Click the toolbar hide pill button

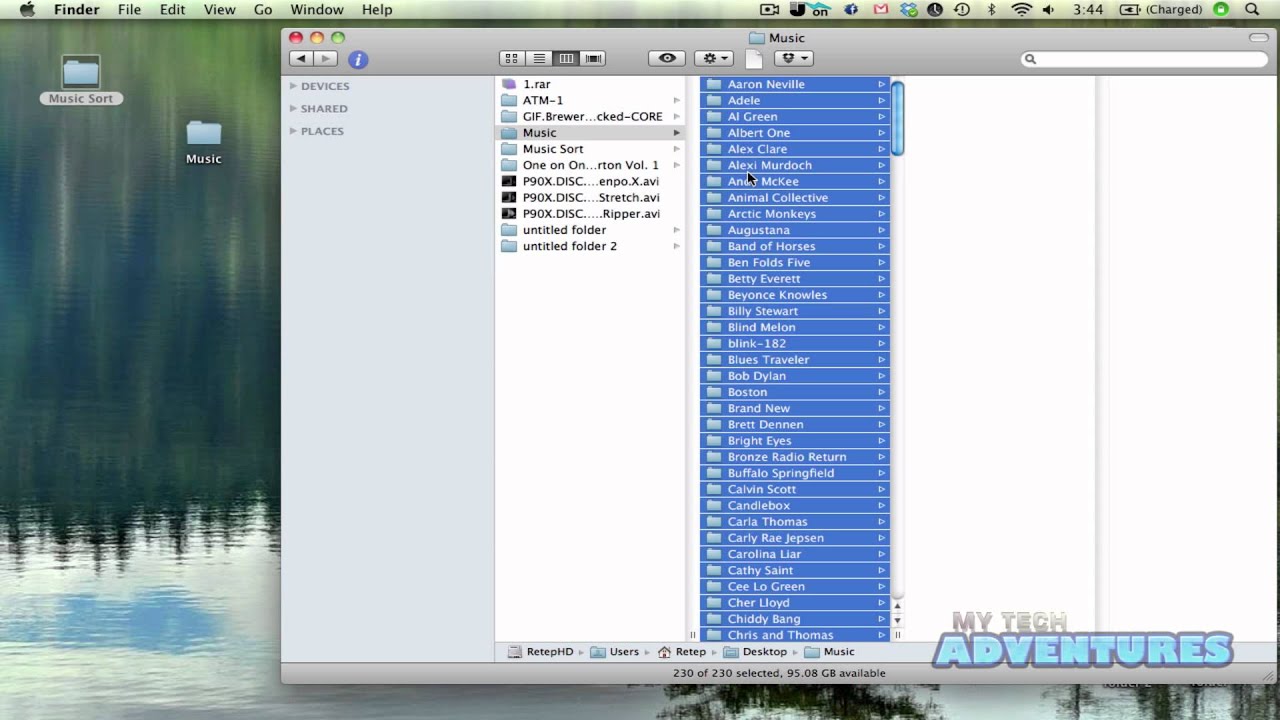click(1258, 37)
